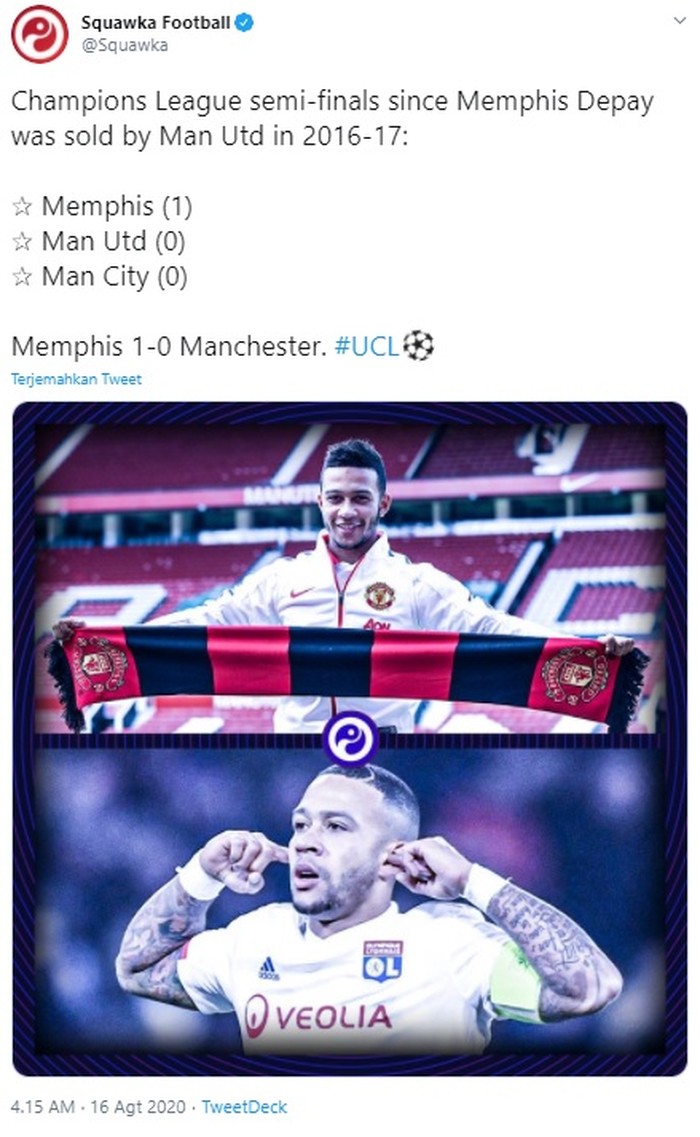Open the #UCL hashtag
This screenshot has height=1137, width=700.
pyautogui.click(x=366, y=347)
